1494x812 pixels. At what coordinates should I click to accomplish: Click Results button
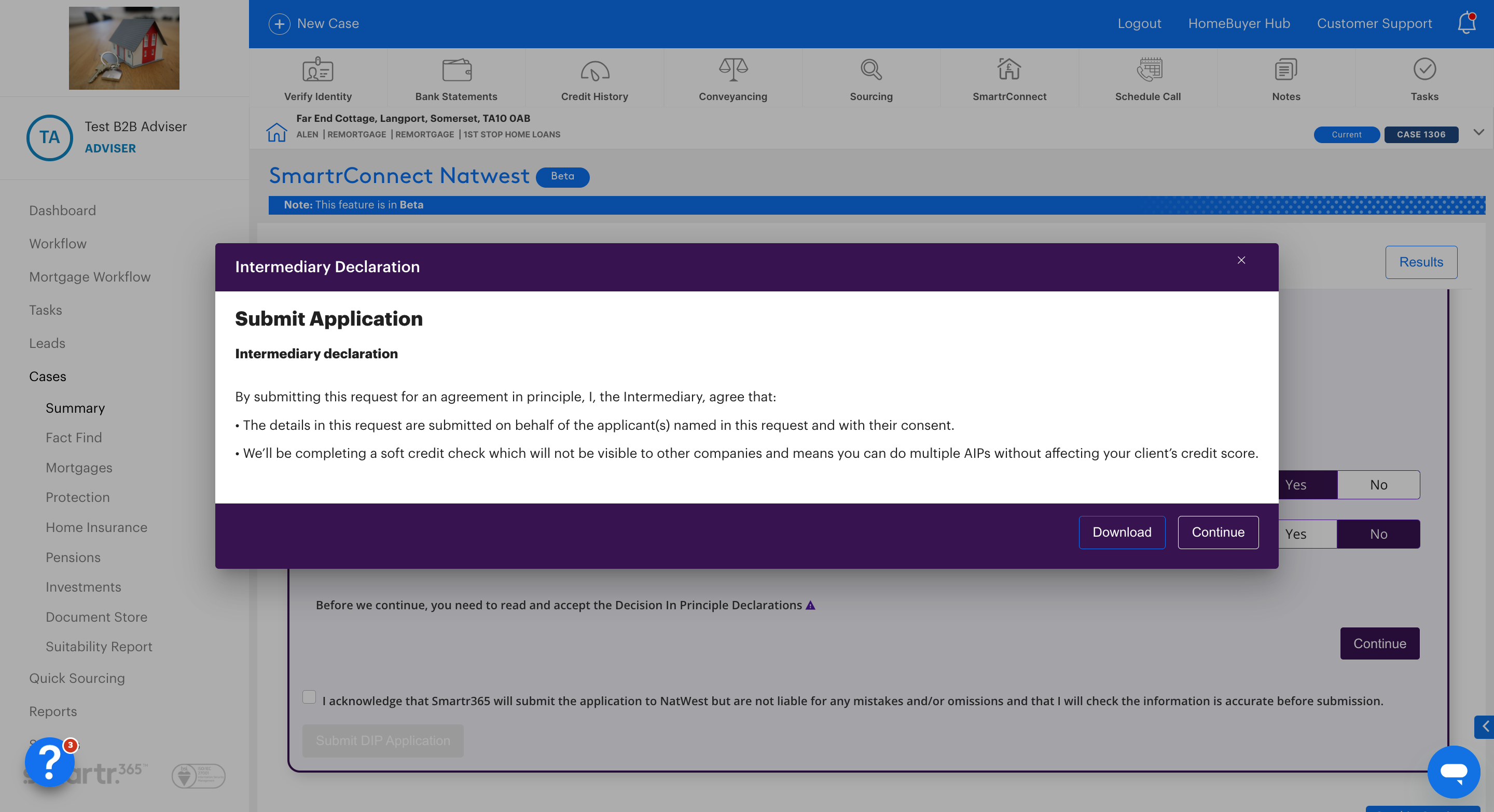click(x=1421, y=262)
